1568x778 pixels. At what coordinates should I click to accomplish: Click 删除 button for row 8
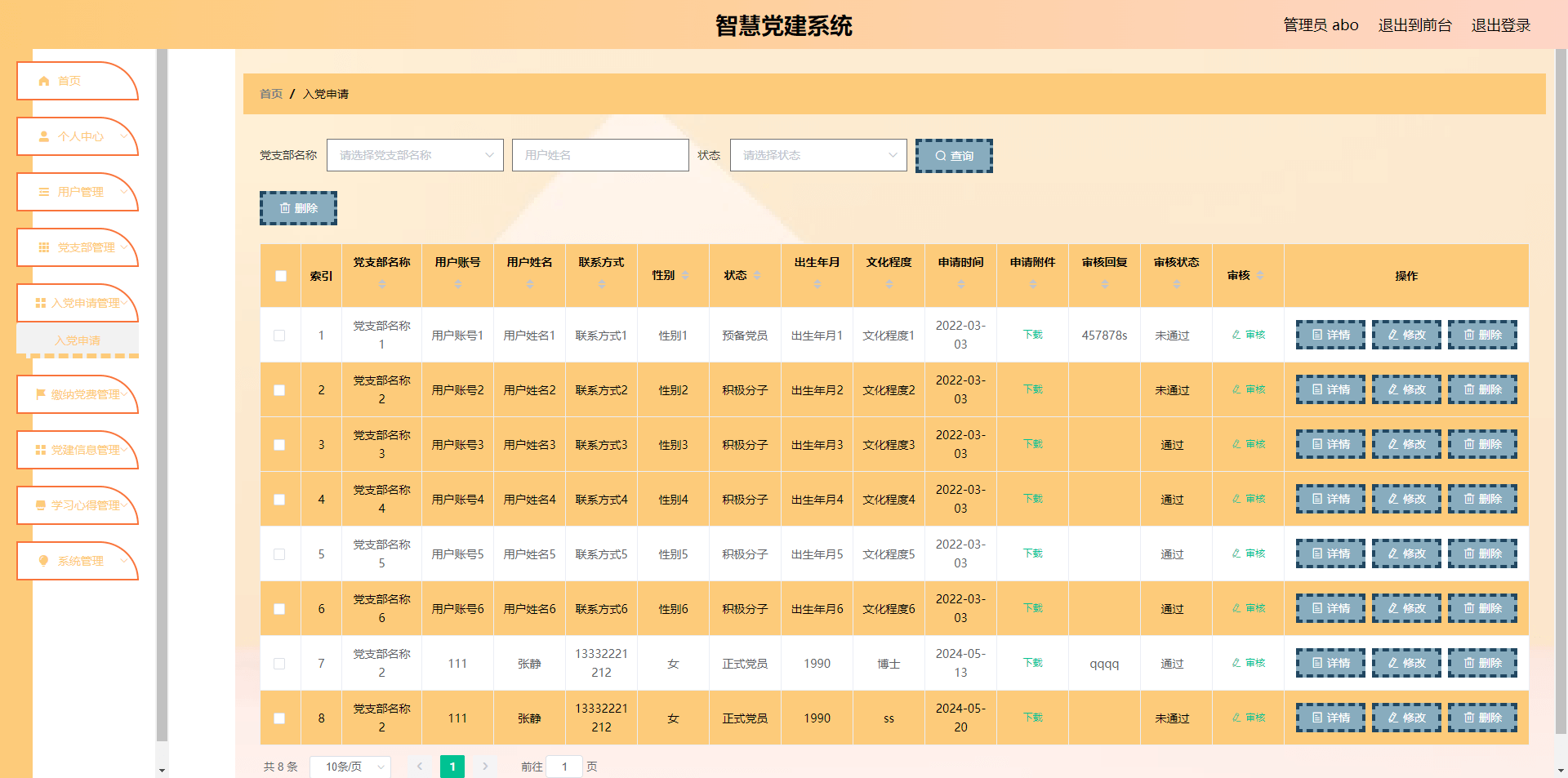click(x=1482, y=718)
